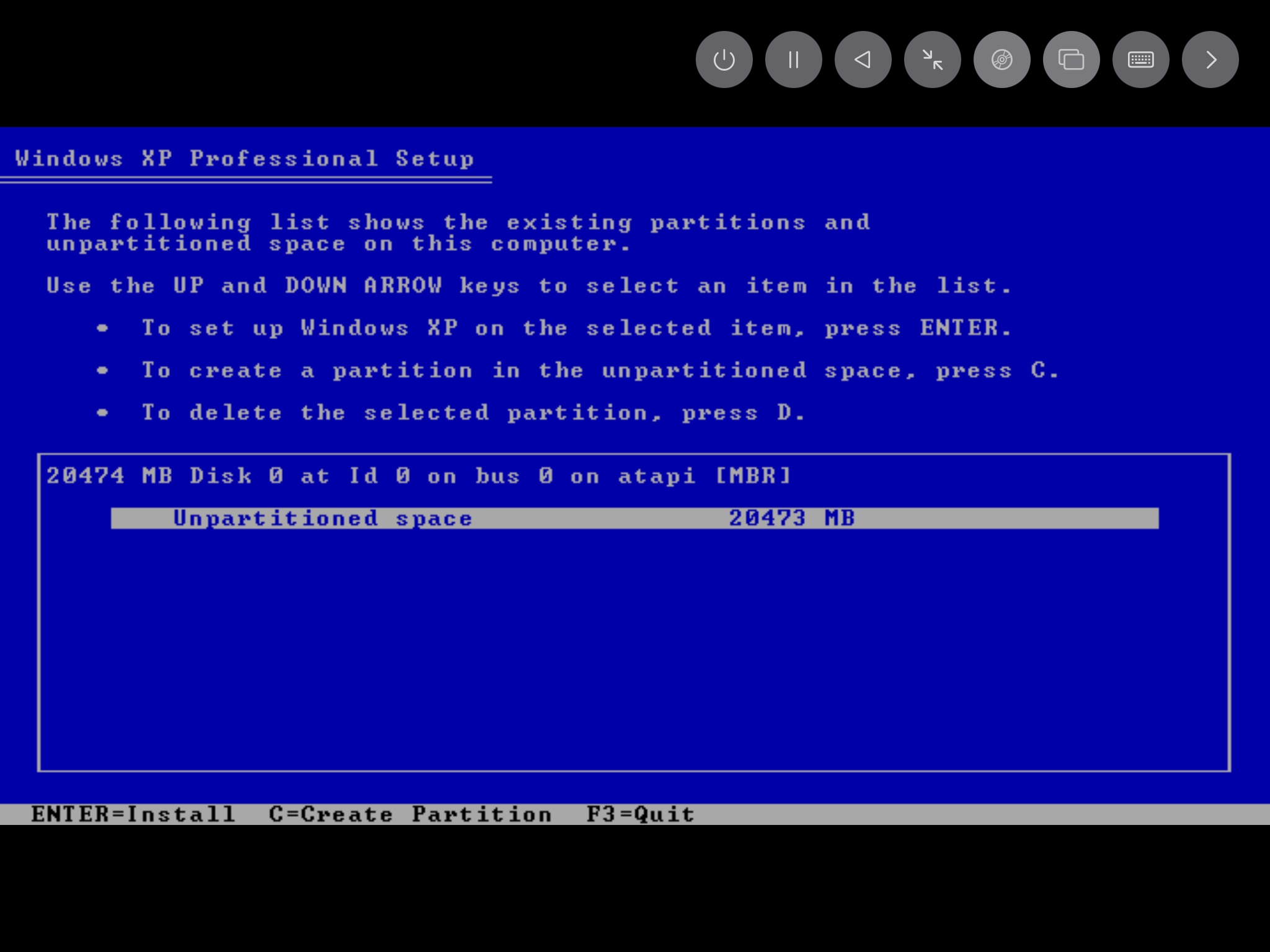Screen dimensions: 1270x952
Task: Click ENTER=Install in status bar
Action: (x=133, y=814)
